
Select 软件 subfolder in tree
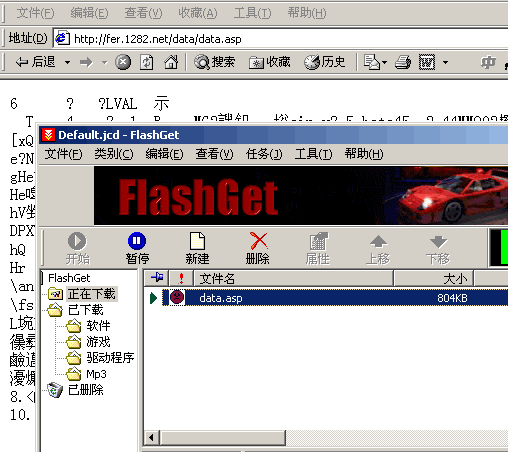tap(98, 326)
